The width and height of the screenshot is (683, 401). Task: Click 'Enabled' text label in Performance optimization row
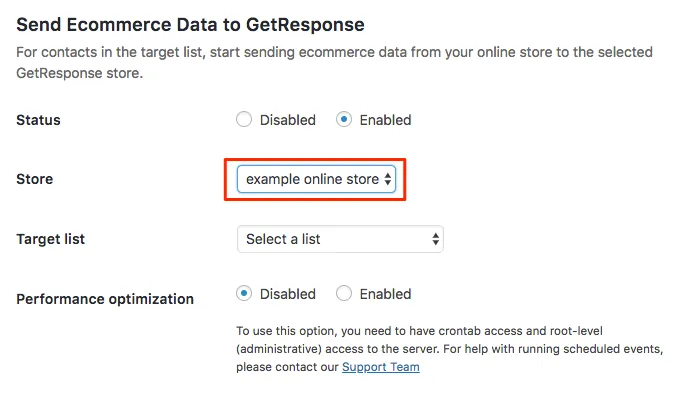385,294
